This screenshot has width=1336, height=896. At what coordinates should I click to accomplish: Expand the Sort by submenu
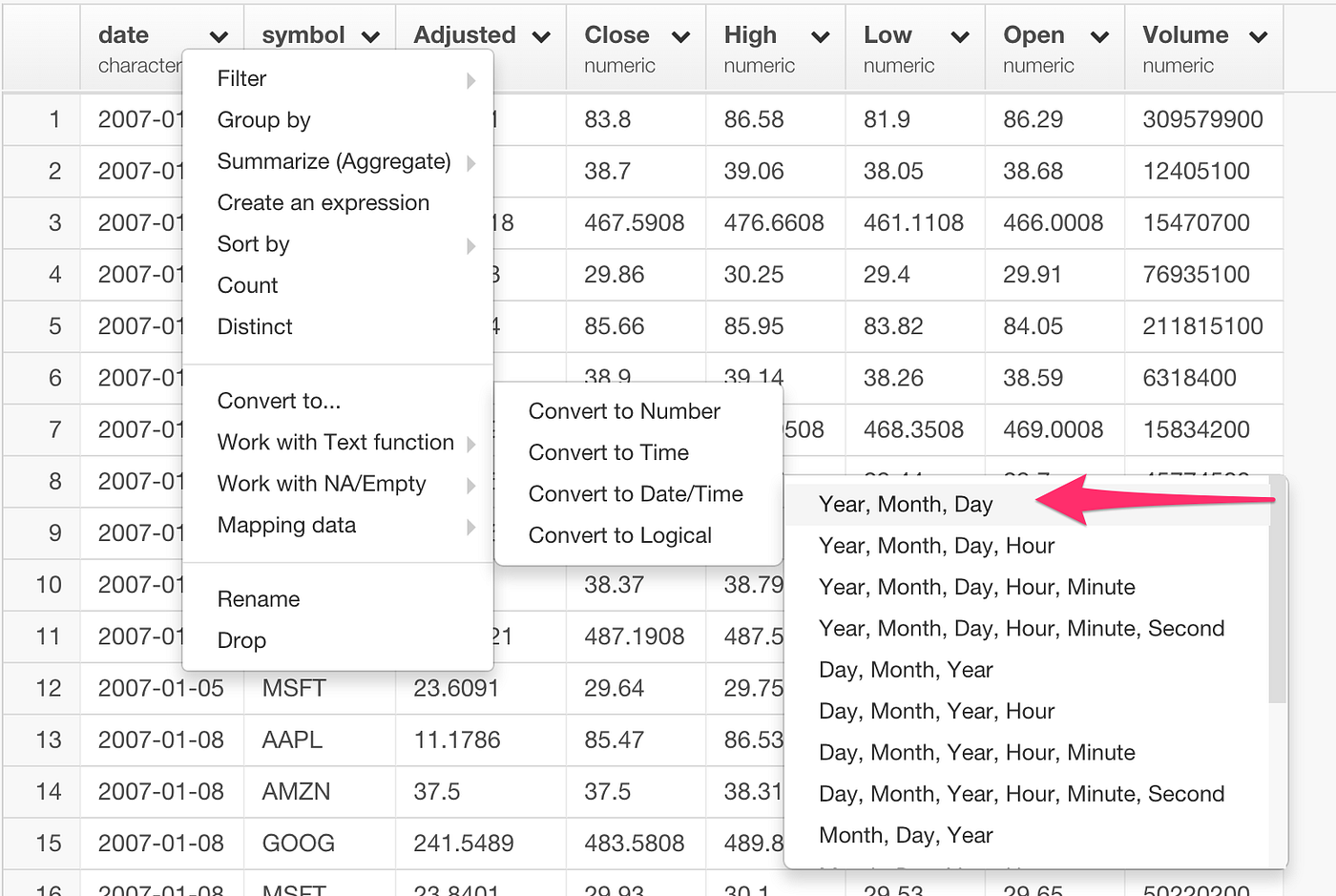pos(253,244)
